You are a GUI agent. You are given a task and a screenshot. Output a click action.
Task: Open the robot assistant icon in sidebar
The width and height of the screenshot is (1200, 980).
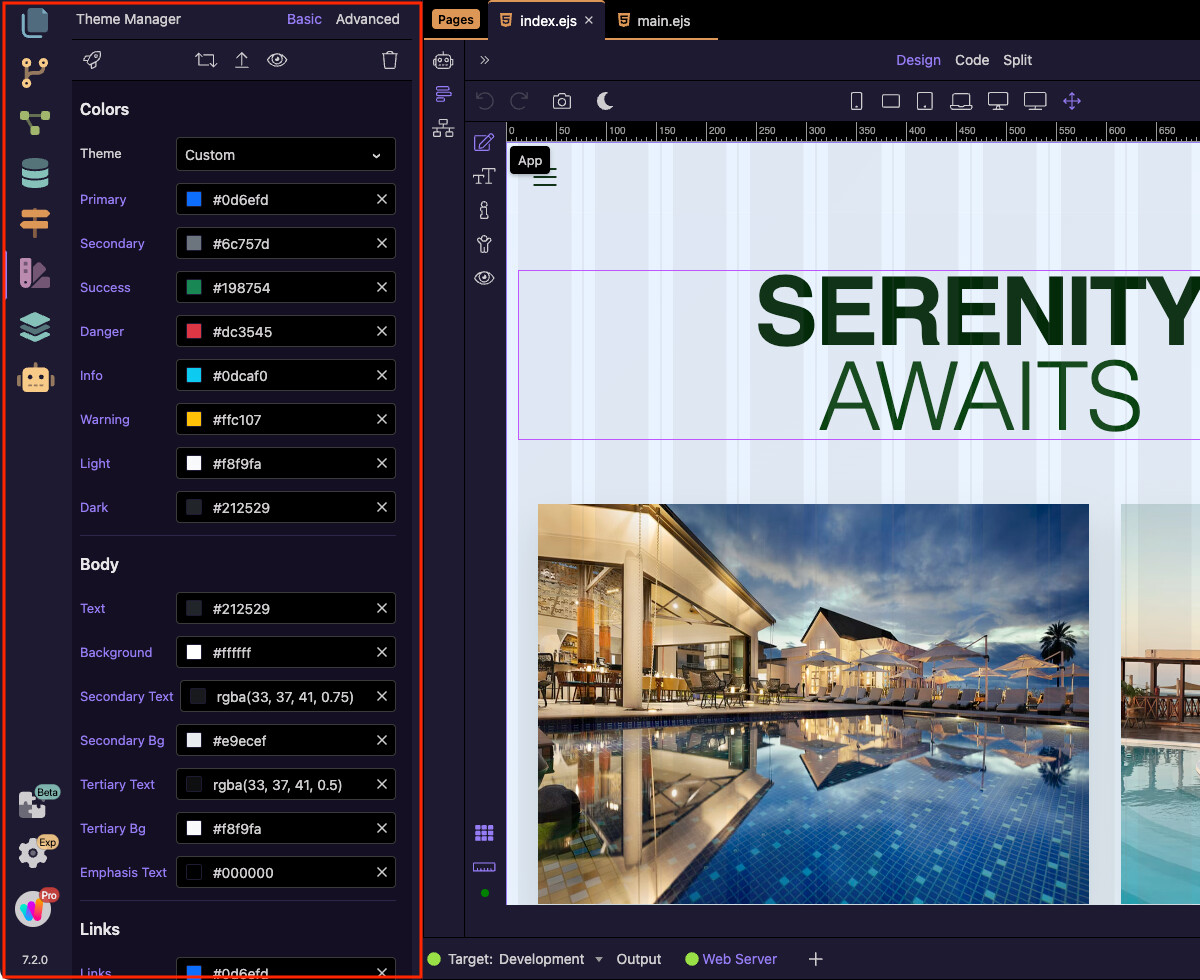point(35,377)
